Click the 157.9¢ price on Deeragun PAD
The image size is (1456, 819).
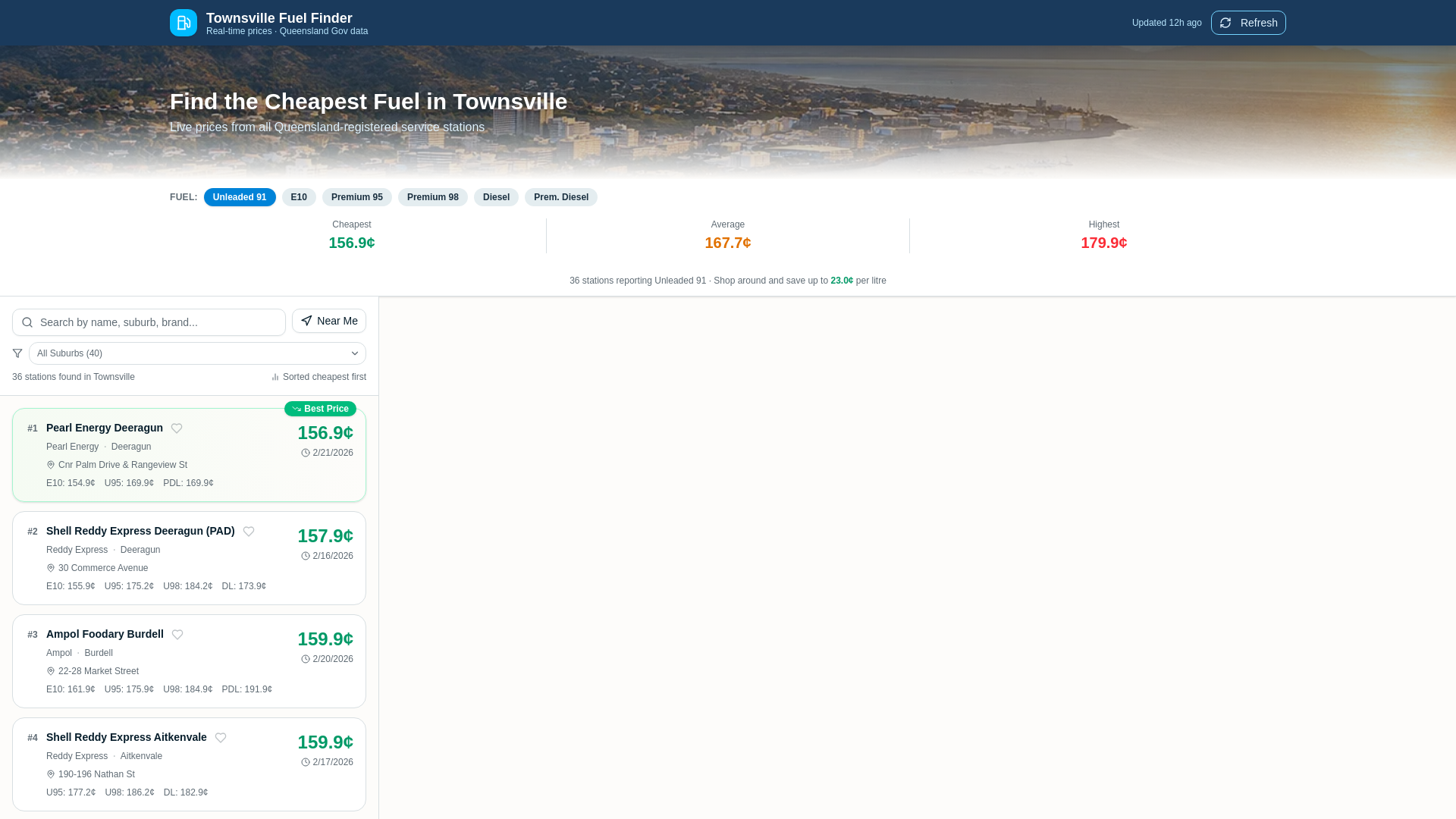[x=325, y=536]
